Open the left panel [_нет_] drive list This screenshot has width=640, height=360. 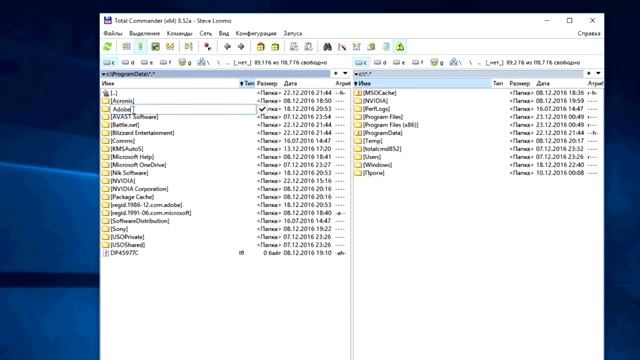242,62
